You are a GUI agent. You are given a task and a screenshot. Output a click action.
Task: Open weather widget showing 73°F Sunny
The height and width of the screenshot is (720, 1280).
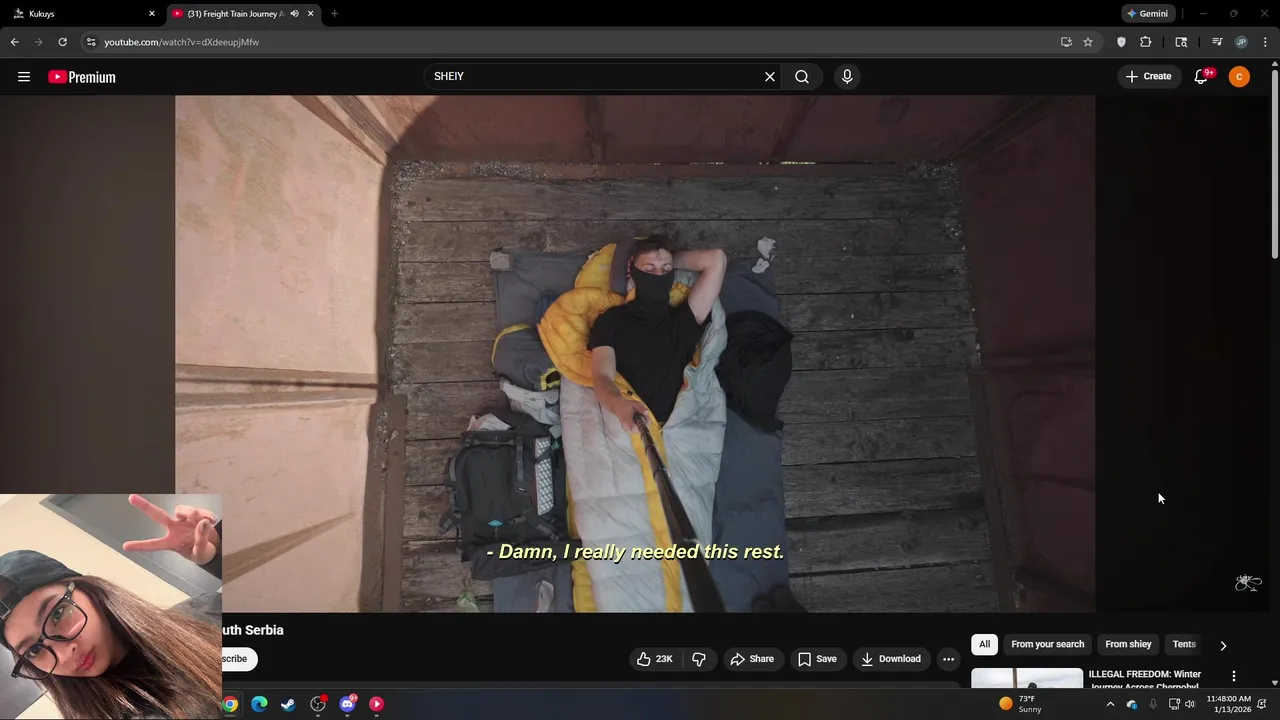pos(1021,704)
